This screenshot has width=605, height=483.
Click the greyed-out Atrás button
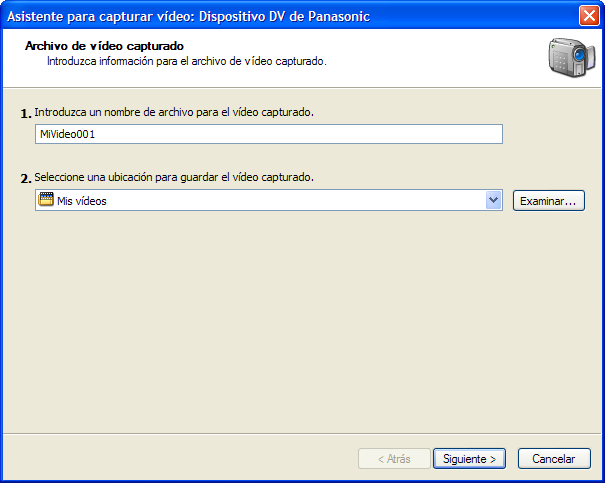(394, 459)
